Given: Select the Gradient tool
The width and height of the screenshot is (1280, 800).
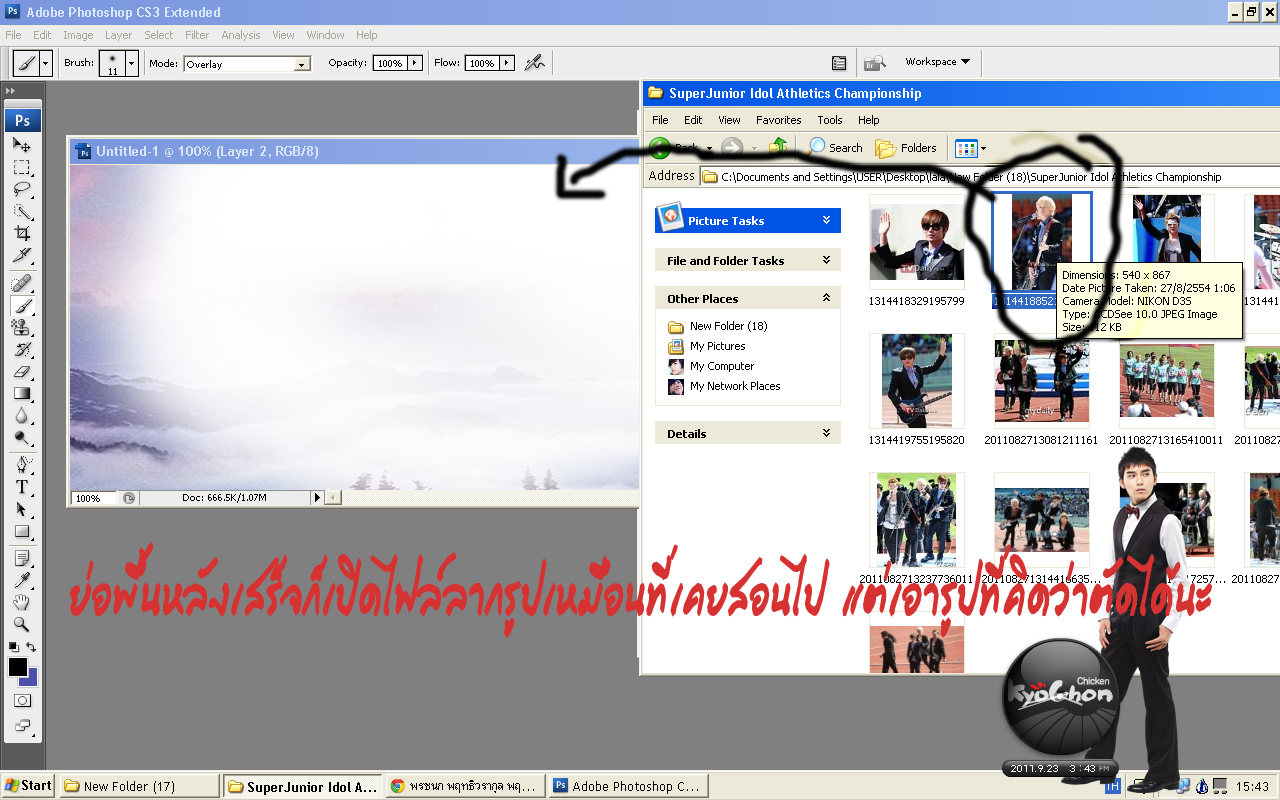Looking at the screenshot, I should [x=22, y=394].
